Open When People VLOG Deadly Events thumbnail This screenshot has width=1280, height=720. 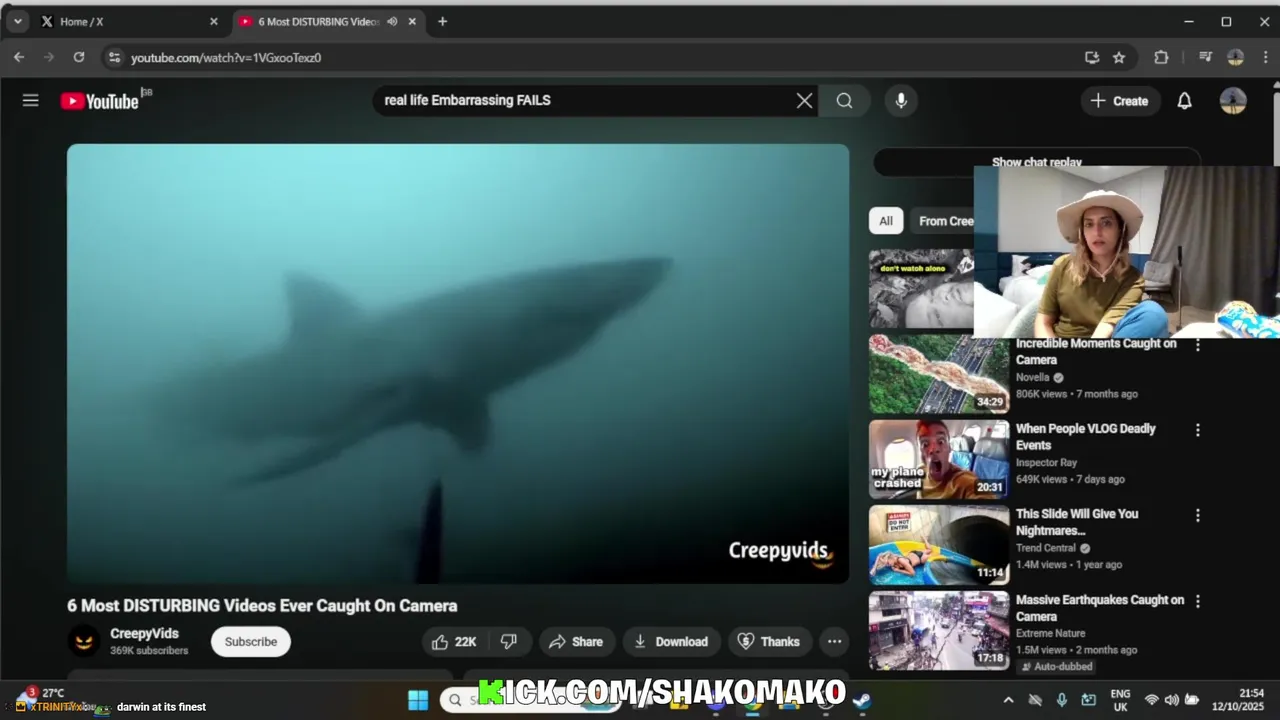pos(938,459)
